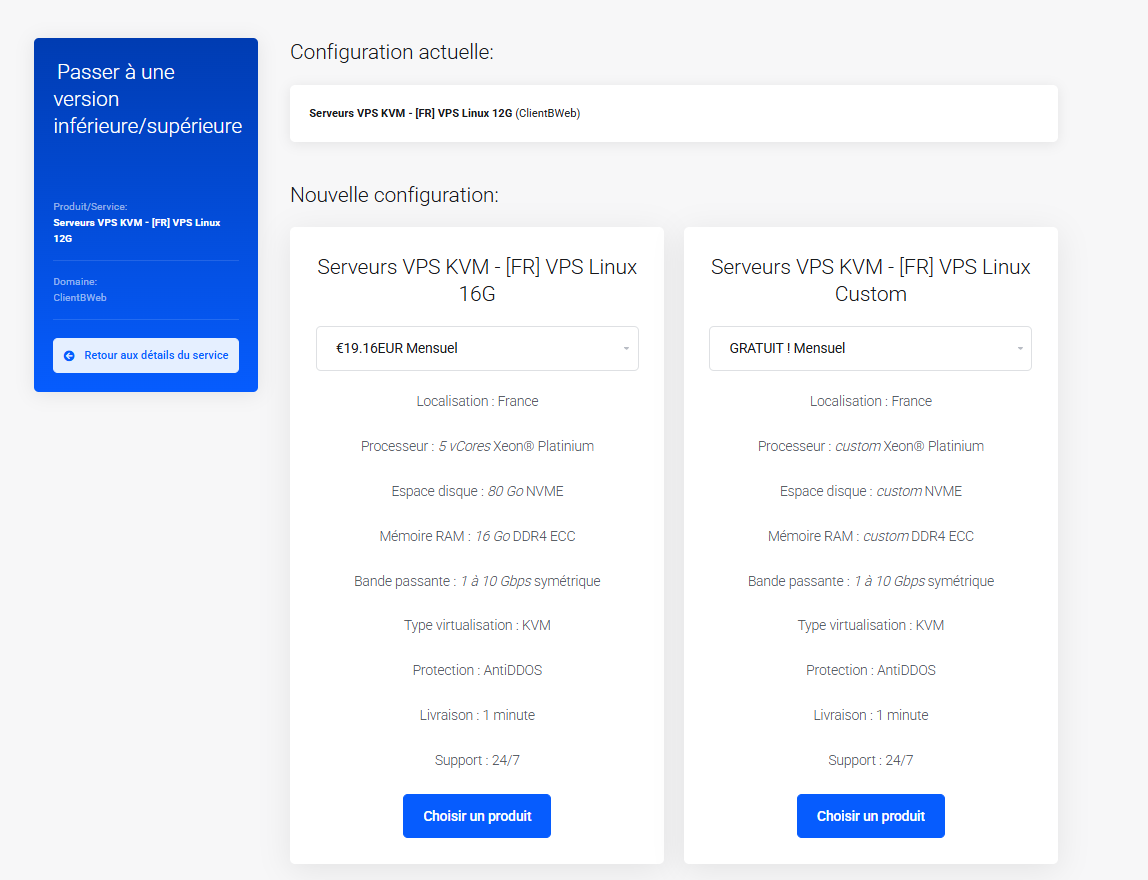
Task: Click the "Mémoire RAM : 16 Go" specification line
Action: [477, 536]
